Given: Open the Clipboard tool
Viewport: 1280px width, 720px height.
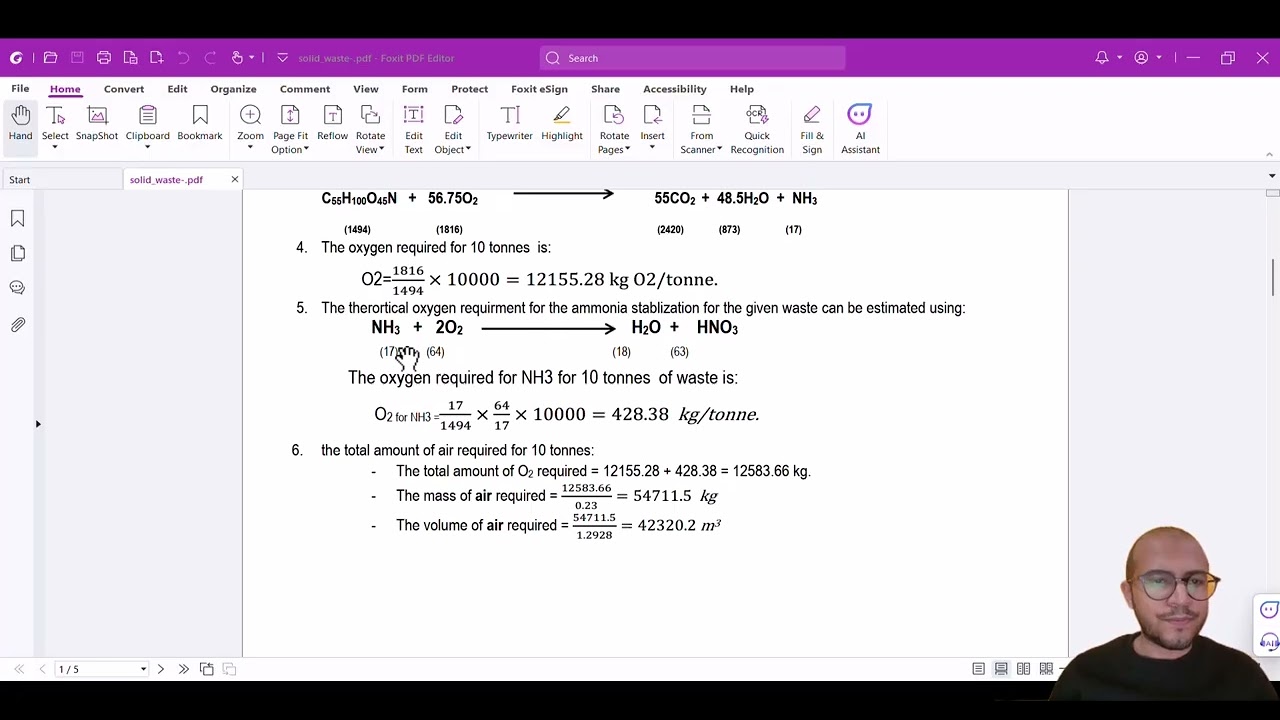Looking at the screenshot, I should tap(147, 124).
